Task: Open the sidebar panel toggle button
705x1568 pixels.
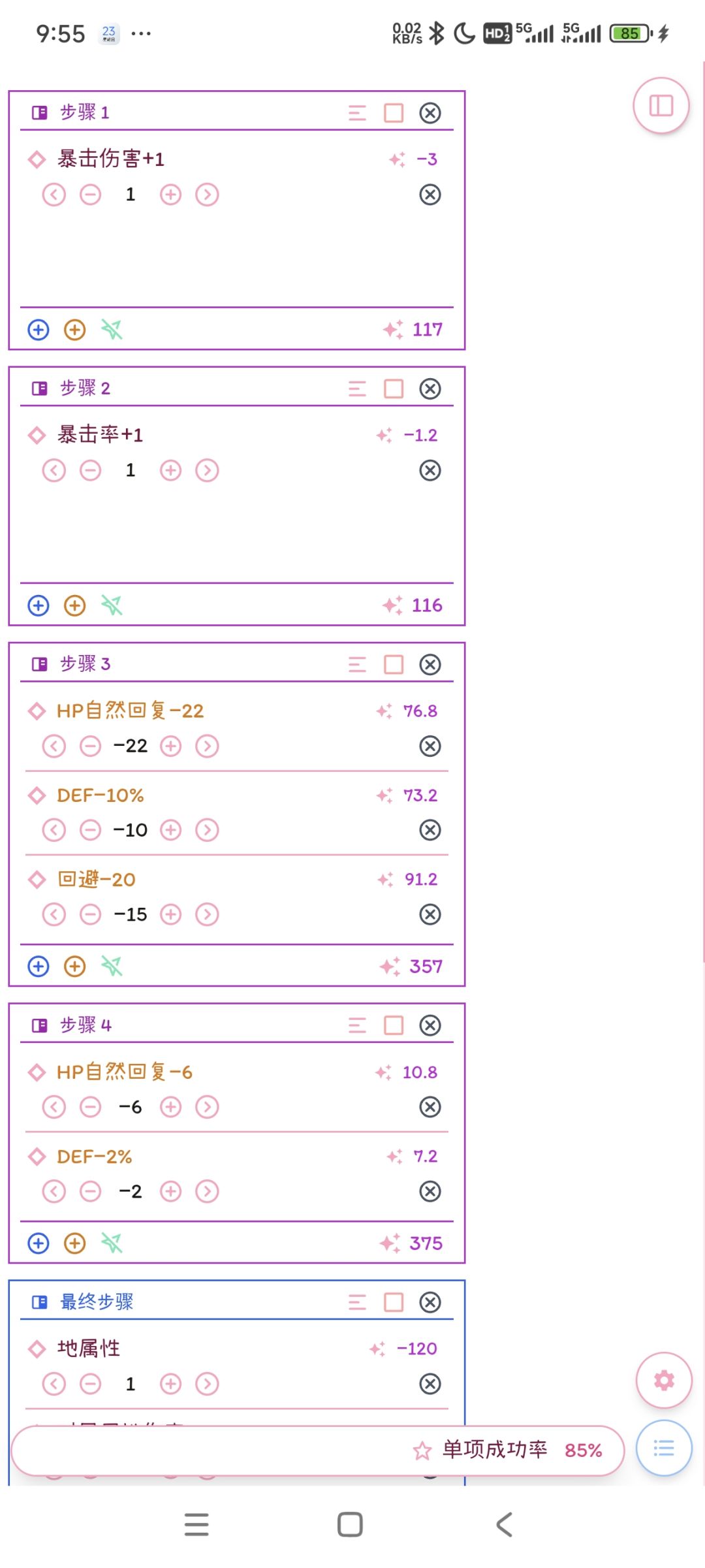Action: 661,106
